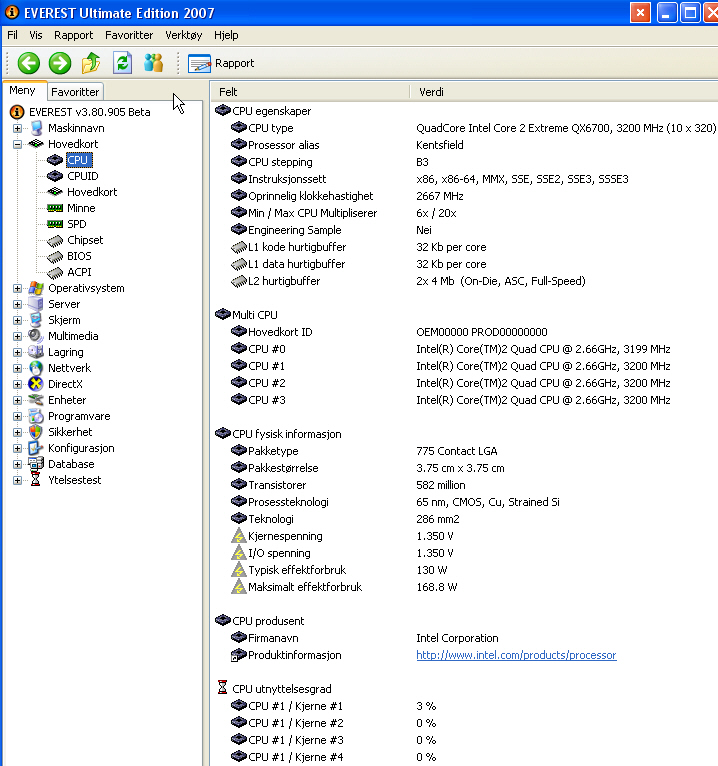Select the CPU type row
This screenshot has width=718, height=766.
[x=473, y=128]
